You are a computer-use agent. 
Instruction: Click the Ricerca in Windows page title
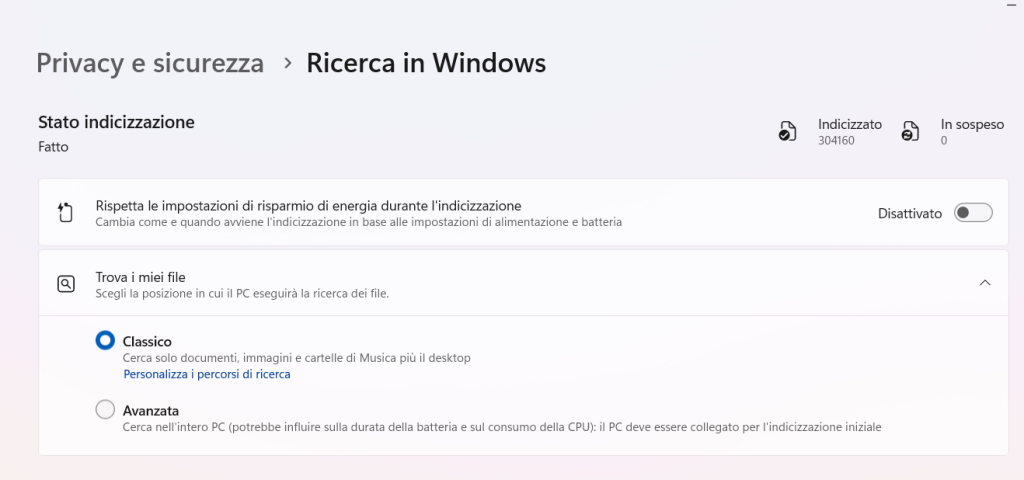coord(426,63)
